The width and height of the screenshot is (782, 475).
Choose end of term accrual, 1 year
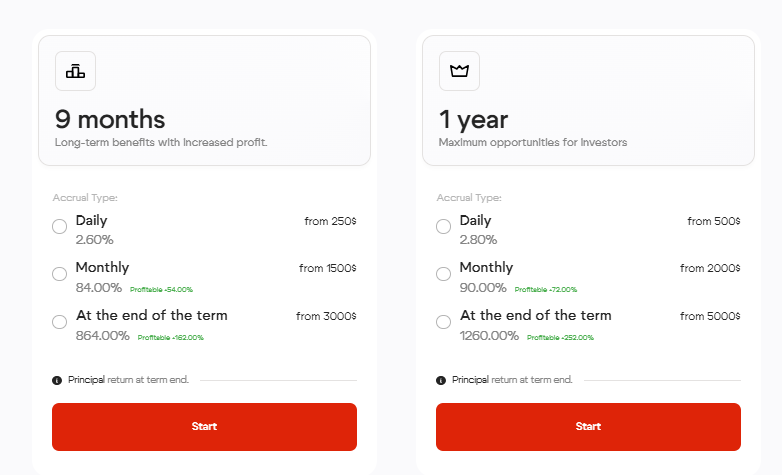tap(444, 322)
